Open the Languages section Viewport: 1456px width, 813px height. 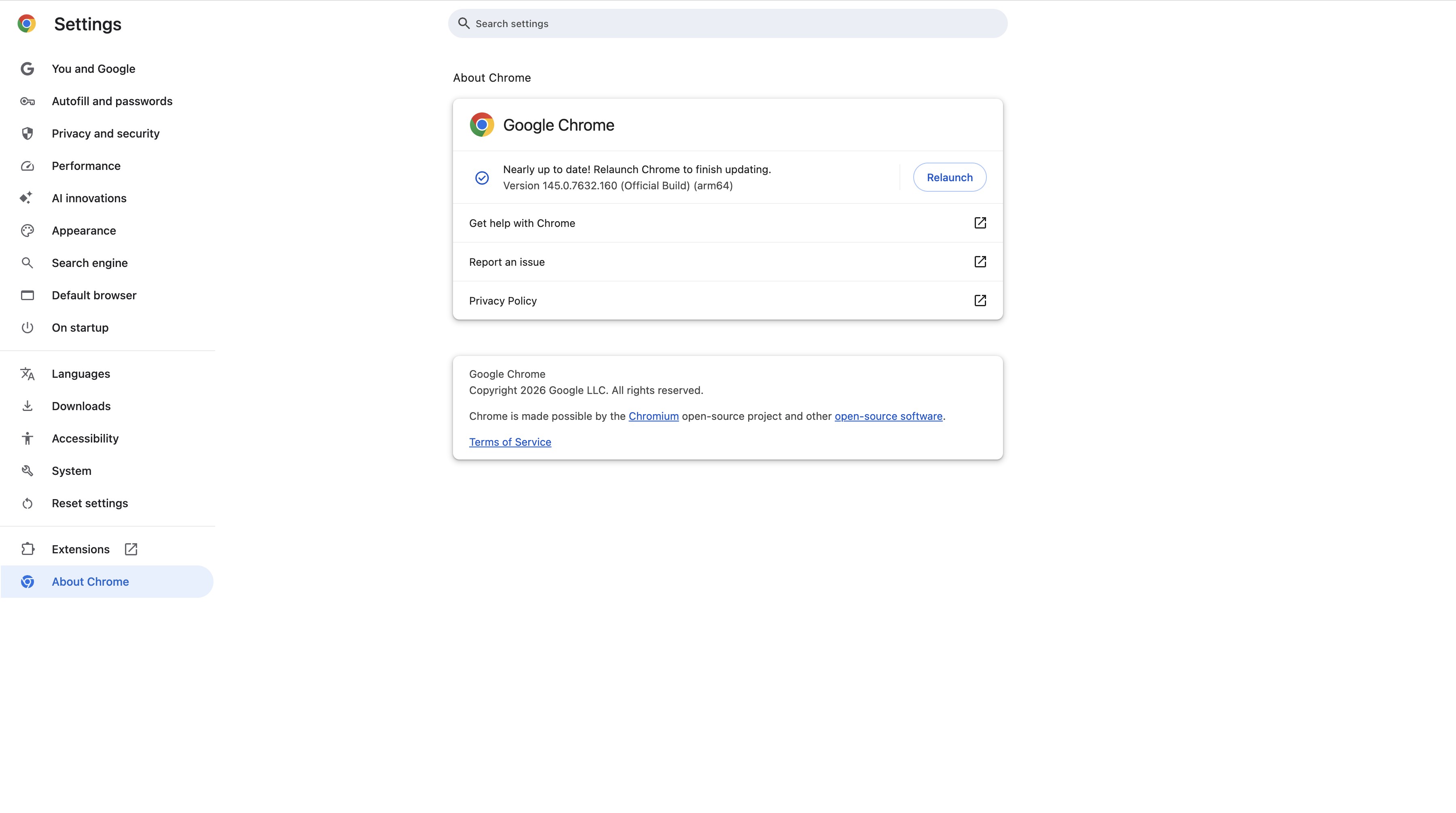tap(81, 374)
